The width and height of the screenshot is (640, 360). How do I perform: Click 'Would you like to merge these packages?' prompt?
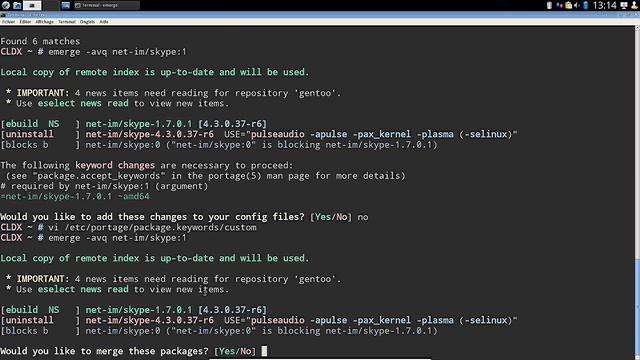pos(104,351)
